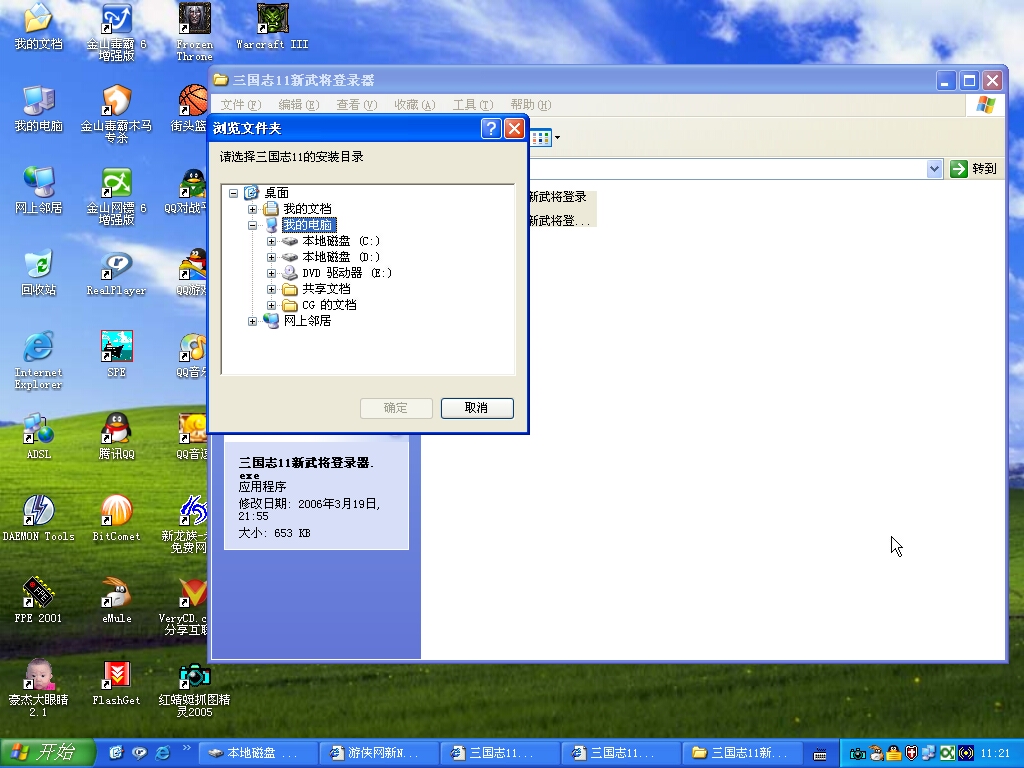The width and height of the screenshot is (1024, 768).
Task: Click the 取消 button
Action: (476, 408)
